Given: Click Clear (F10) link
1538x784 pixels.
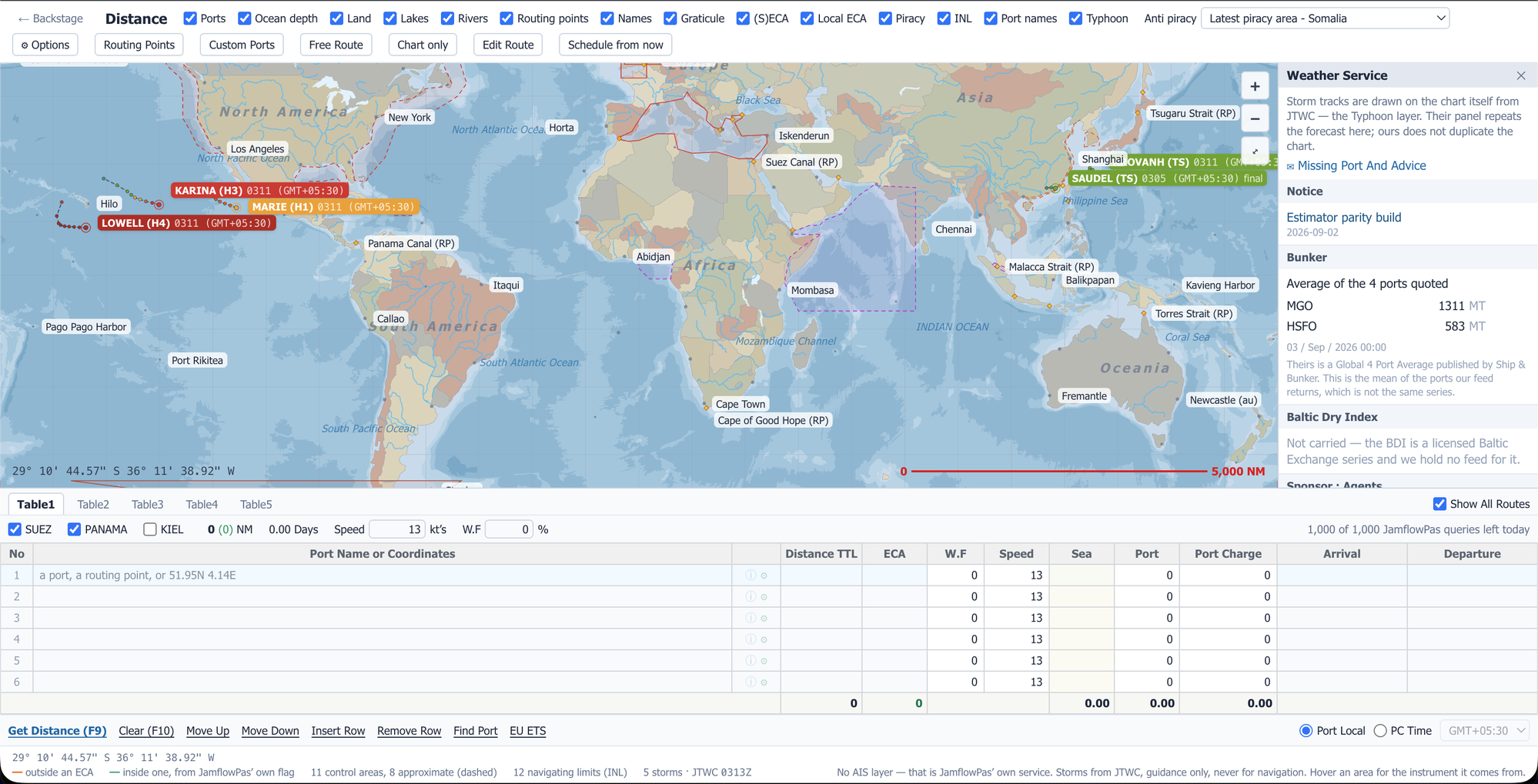Looking at the screenshot, I should click(x=146, y=731).
